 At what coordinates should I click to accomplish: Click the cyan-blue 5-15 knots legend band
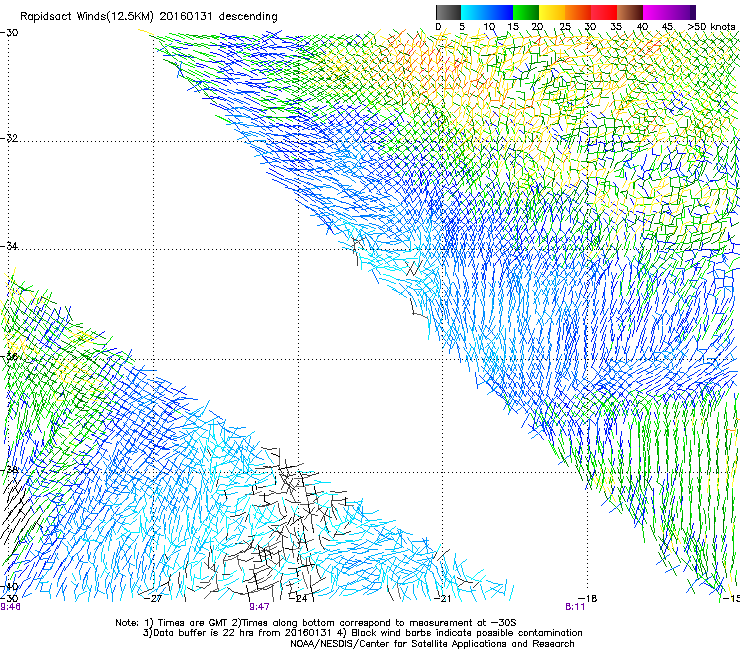click(x=487, y=12)
